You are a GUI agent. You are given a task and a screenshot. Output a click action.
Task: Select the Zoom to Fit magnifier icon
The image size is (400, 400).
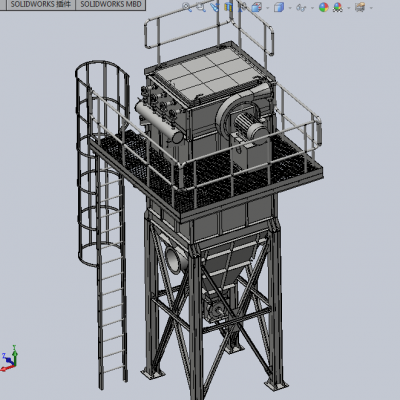point(187,7)
